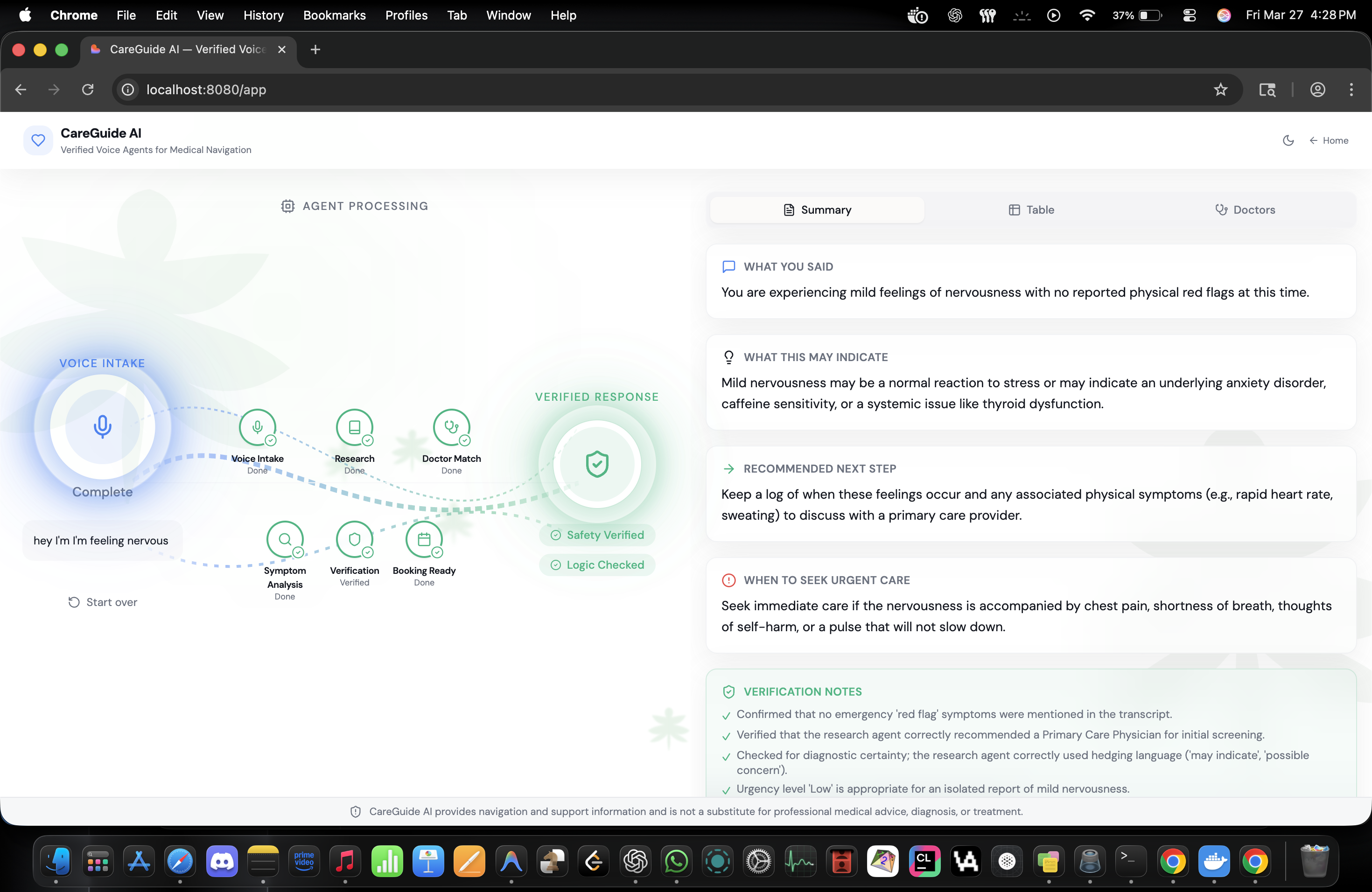The height and width of the screenshot is (892, 1372).
Task: Click the CareGuide AI heart logo
Action: pos(38,140)
